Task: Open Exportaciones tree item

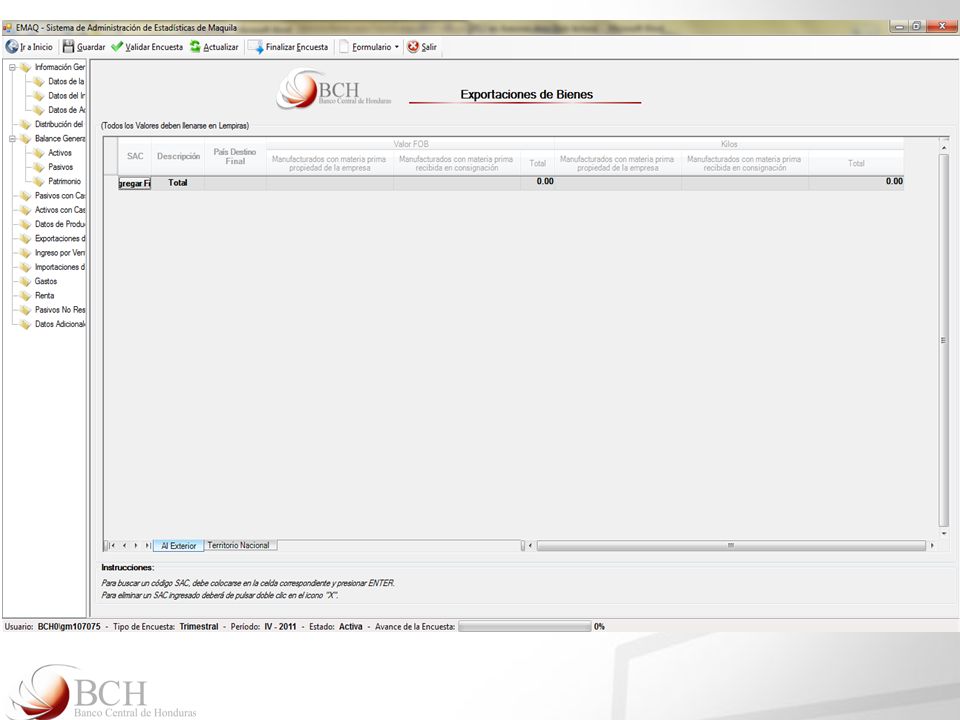Action: (x=59, y=239)
